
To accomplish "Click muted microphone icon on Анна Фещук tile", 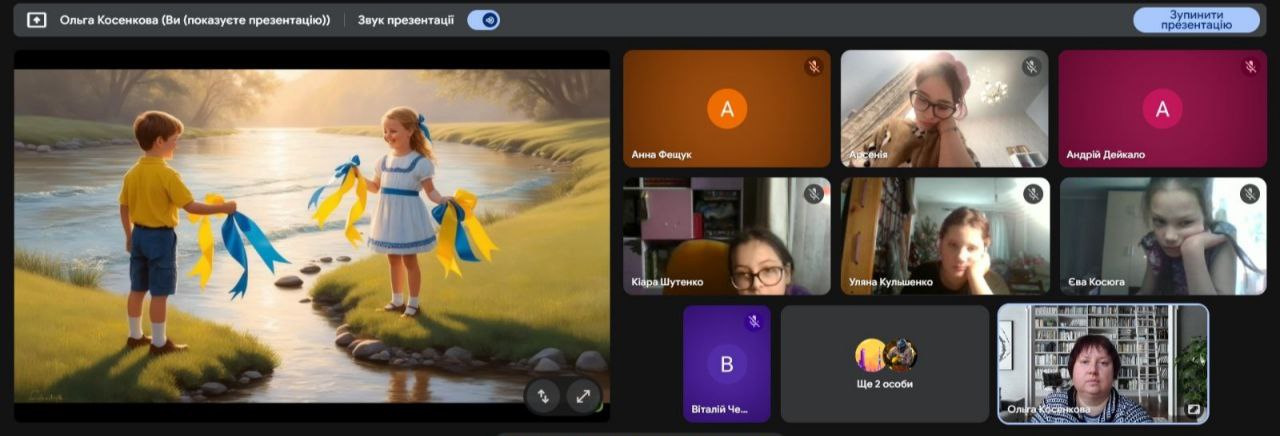I will 814,67.
